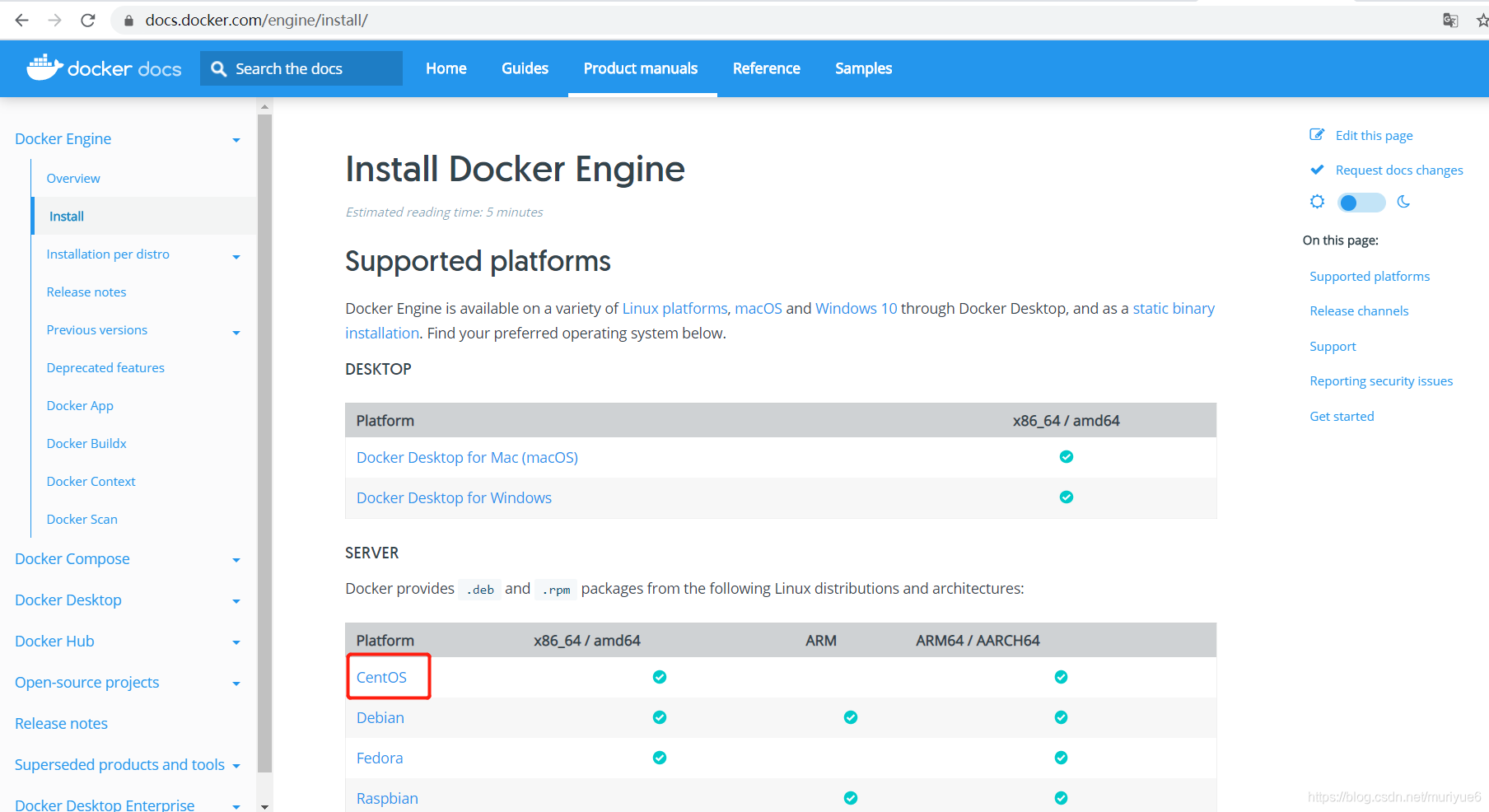Follow the static binary installation link

(x=1174, y=308)
